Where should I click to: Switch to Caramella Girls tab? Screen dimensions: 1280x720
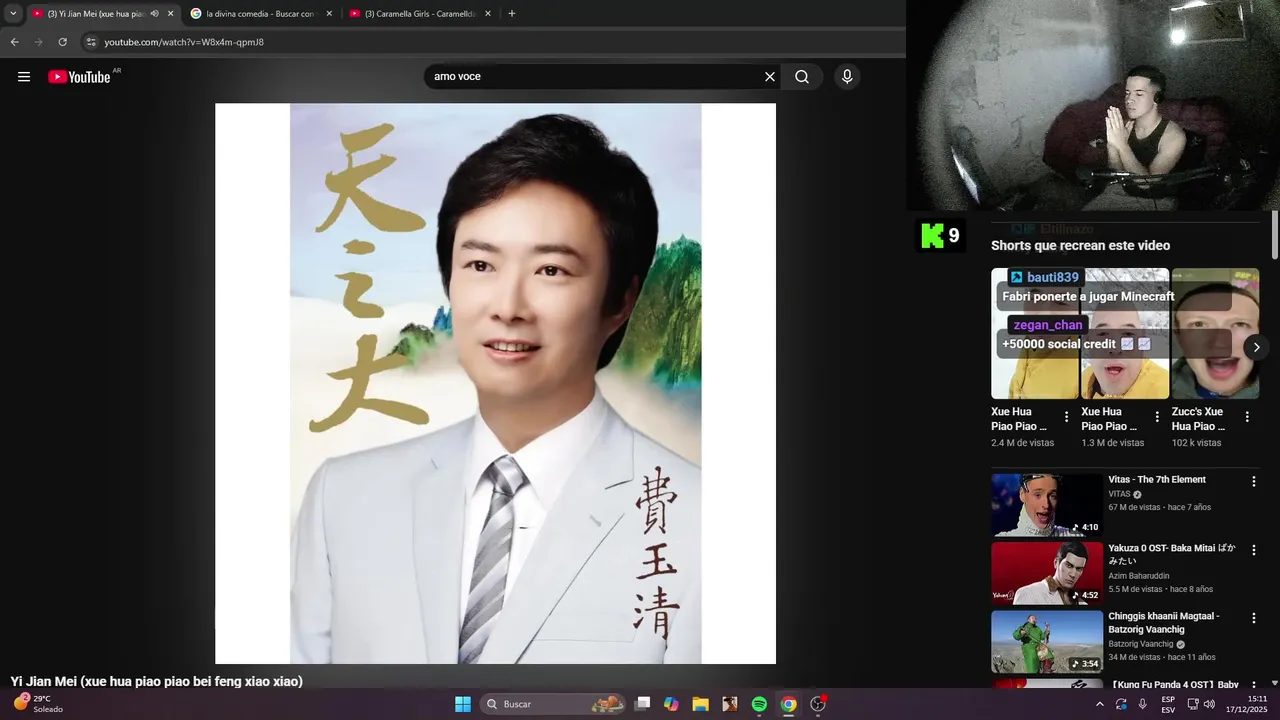(420, 14)
